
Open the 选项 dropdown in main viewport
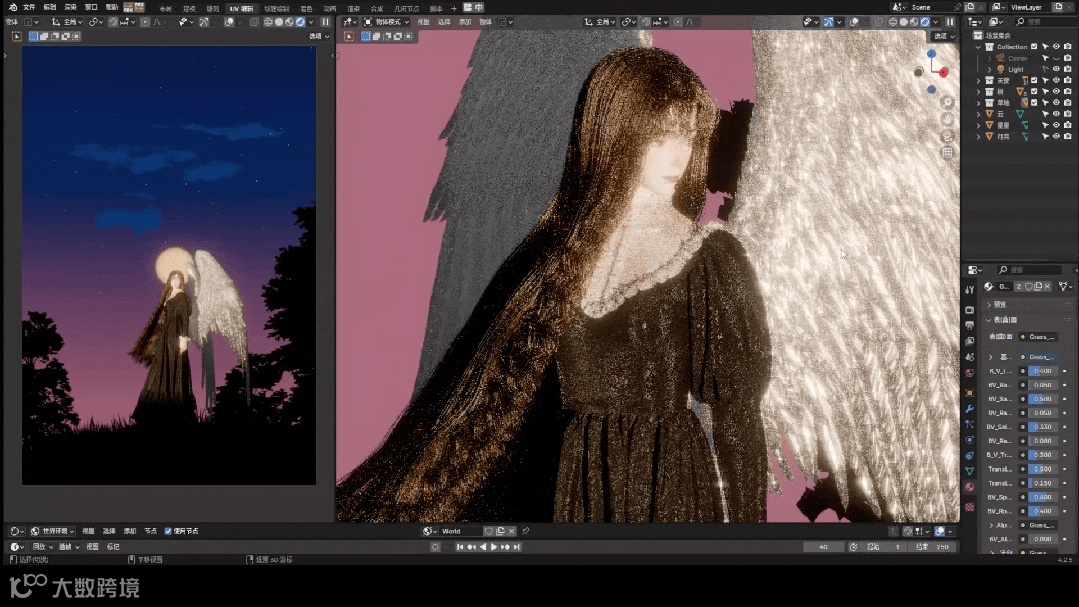tap(942, 36)
